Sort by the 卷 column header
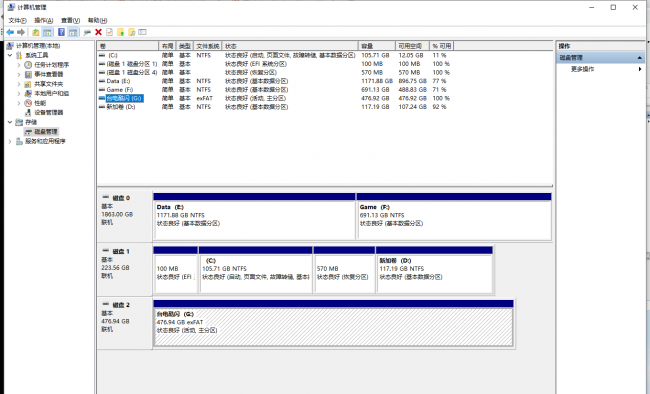The width and height of the screenshot is (650, 394). coord(128,46)
